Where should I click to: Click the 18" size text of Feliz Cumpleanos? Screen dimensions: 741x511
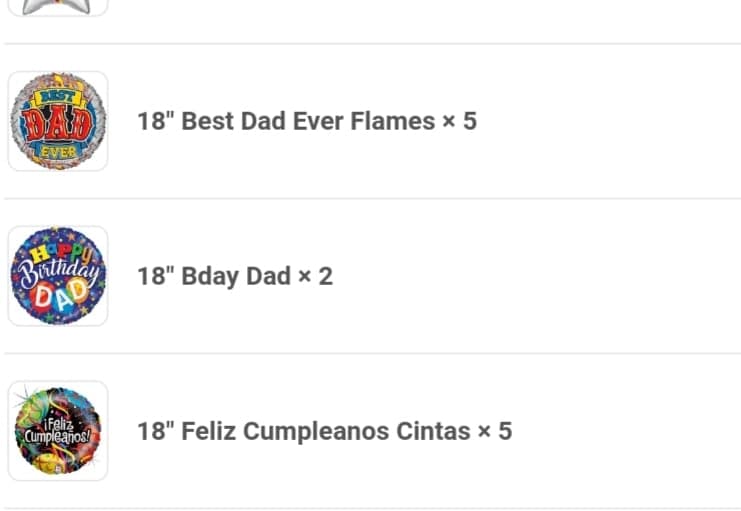[x=156, y=432]
